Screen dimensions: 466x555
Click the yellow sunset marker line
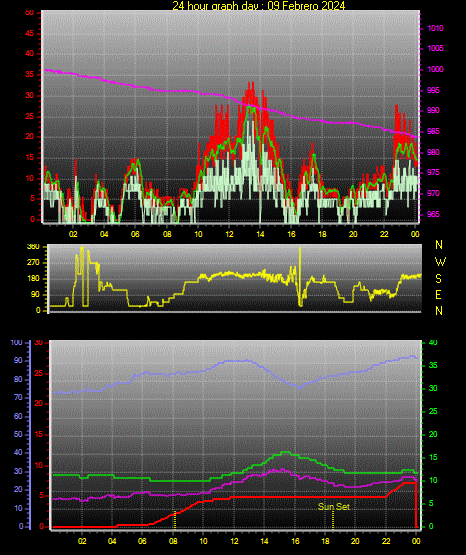[x=333, y=520]
